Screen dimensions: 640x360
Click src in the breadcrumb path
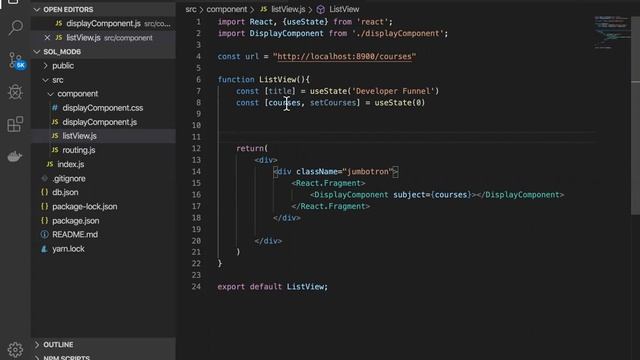(191, 9)
